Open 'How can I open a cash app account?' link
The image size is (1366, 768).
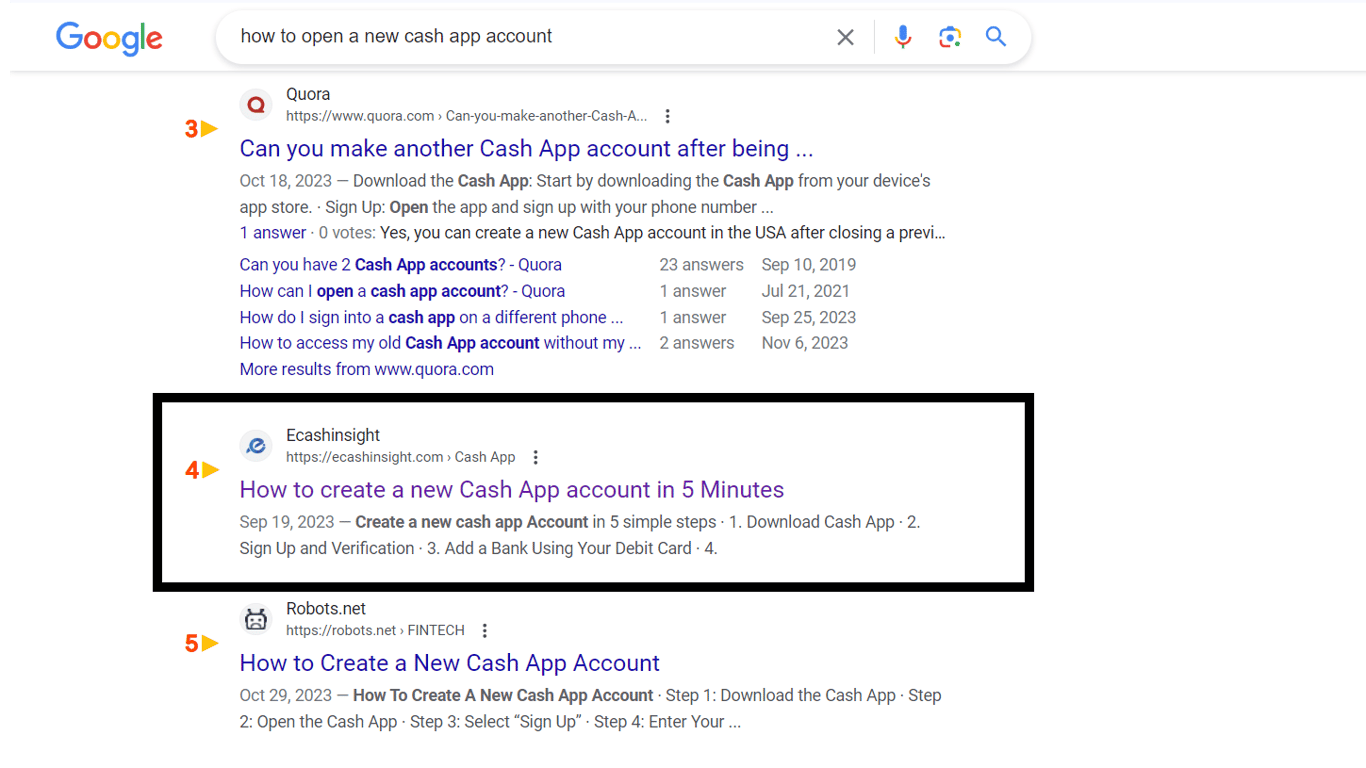(x=402, y=291)
